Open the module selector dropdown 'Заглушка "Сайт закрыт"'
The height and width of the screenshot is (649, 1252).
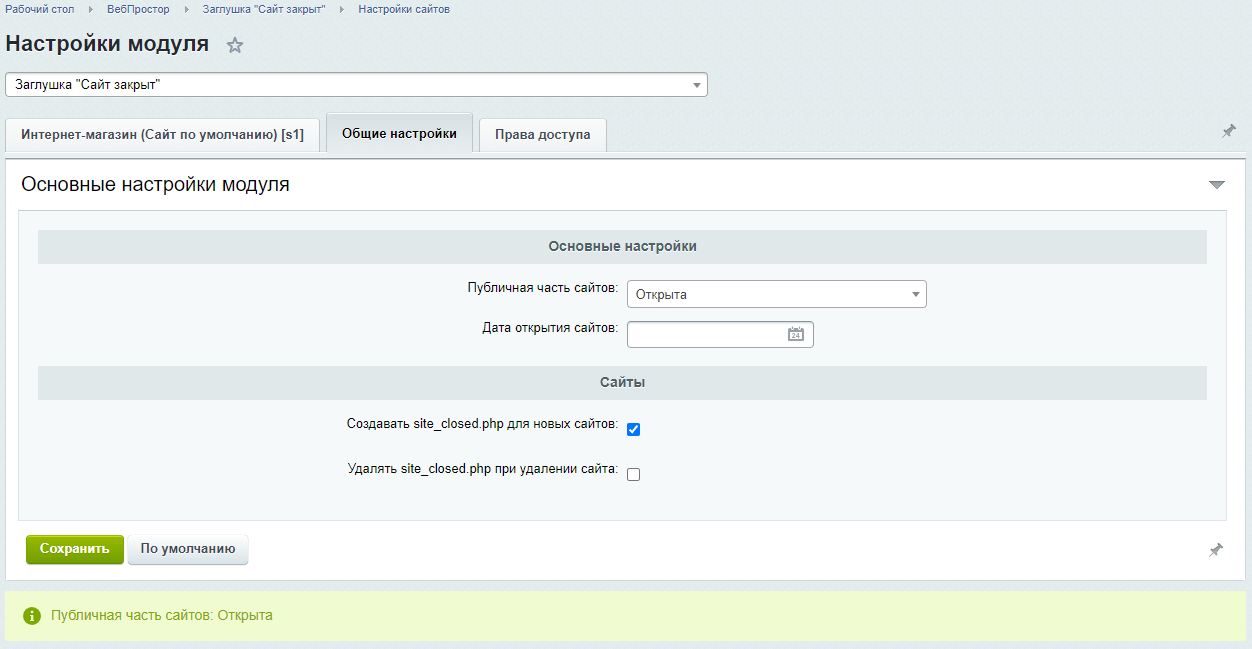point(356,85)
